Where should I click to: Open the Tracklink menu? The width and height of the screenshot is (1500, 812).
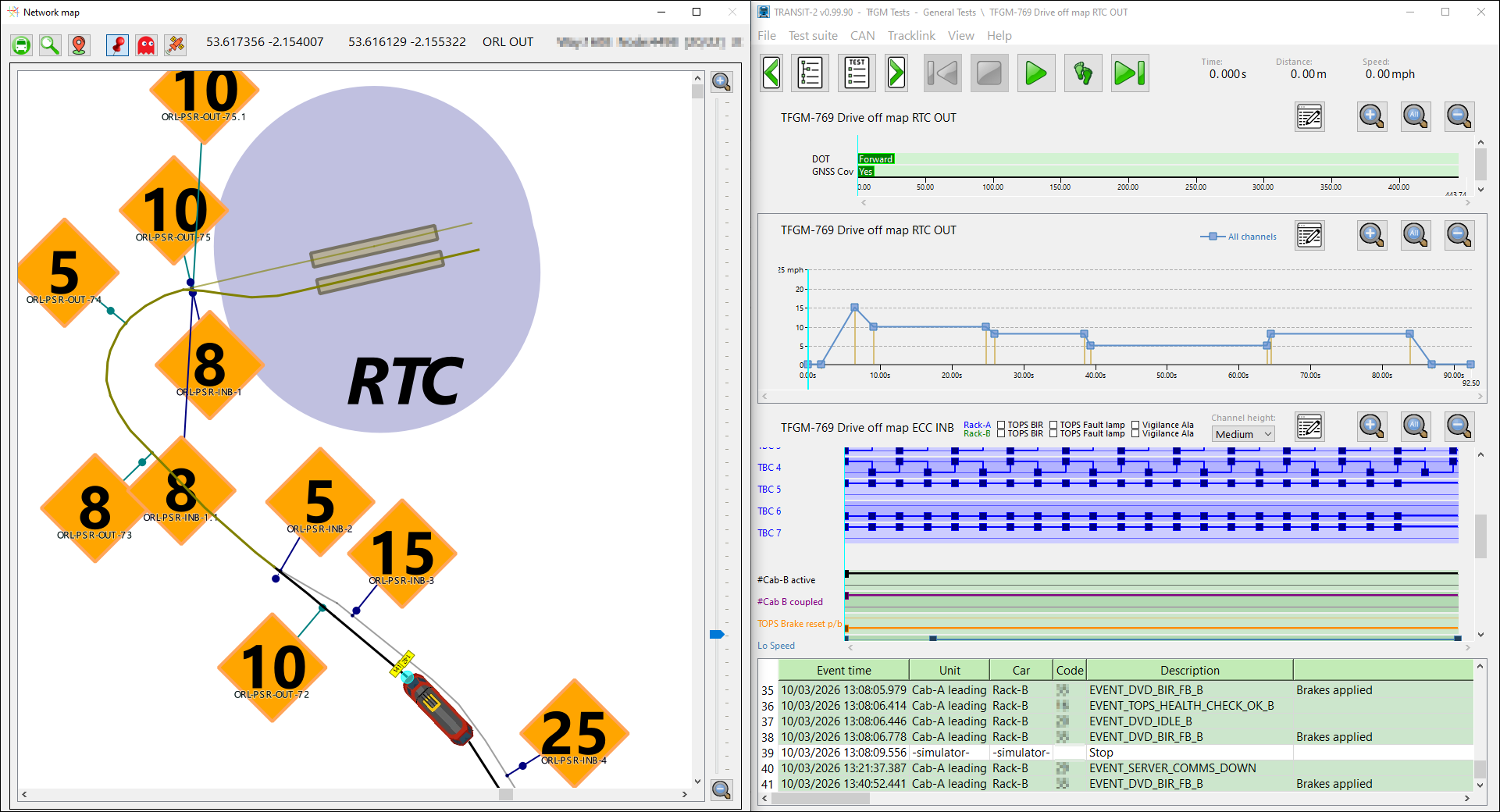coord(911,36)
